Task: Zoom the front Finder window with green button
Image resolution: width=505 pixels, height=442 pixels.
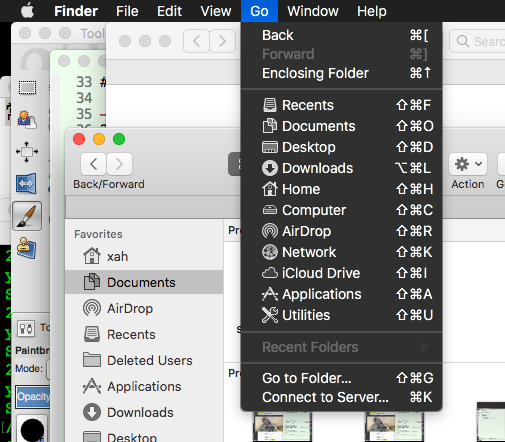Action: point(119,139)
